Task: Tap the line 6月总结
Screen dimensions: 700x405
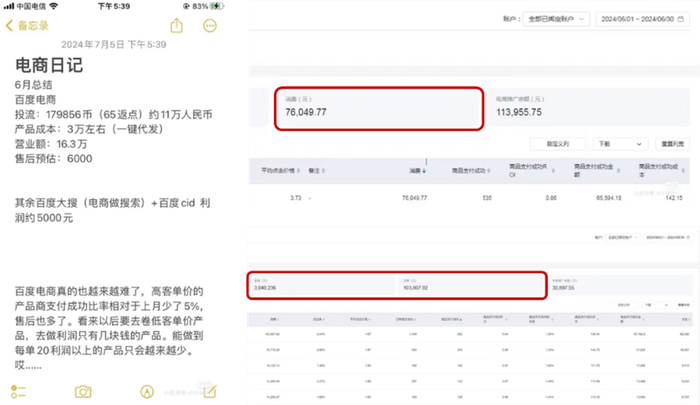Action: coord(33,85)
